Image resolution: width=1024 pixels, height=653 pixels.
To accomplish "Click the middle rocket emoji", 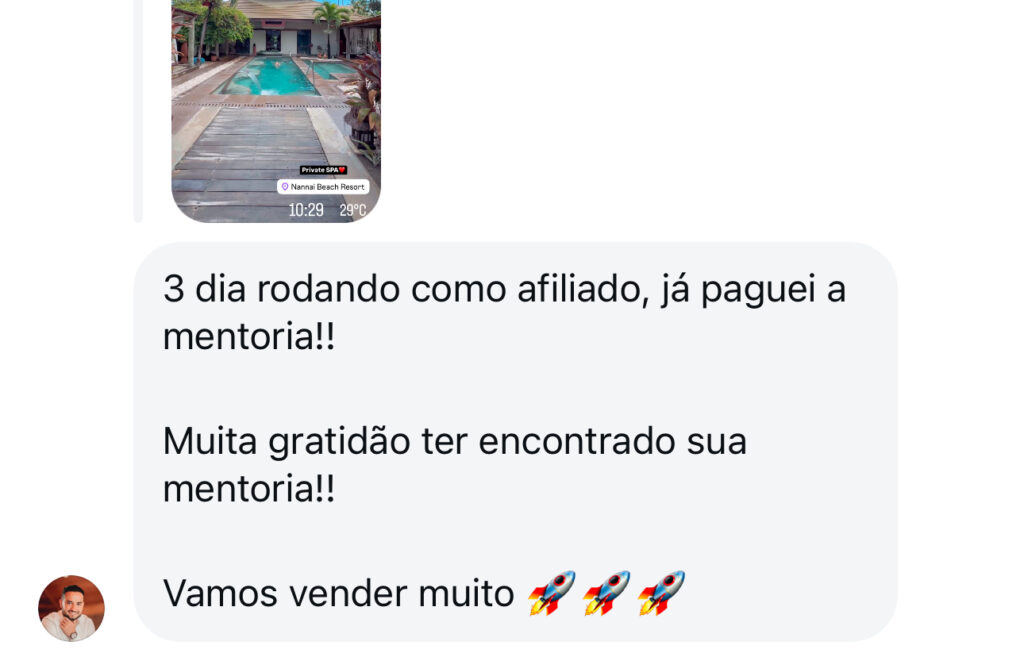I will click(607, 593).
